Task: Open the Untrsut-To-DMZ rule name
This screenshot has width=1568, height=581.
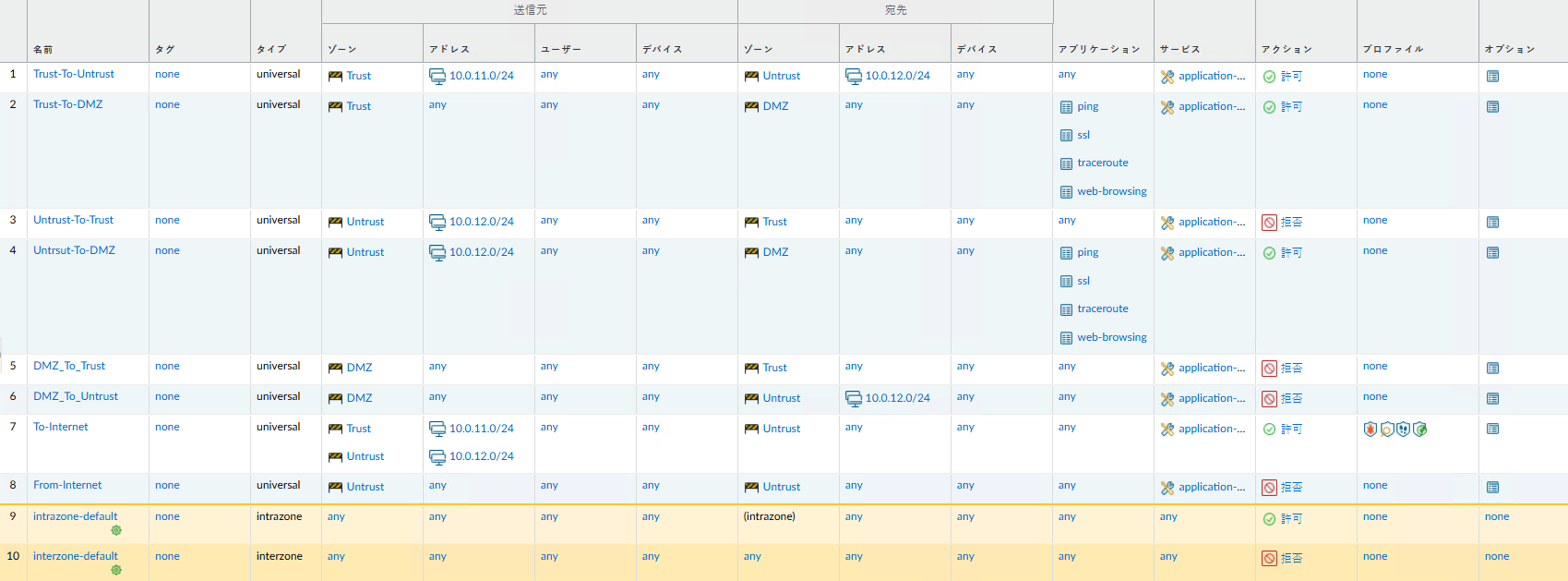Action: (x=74, y=250)
